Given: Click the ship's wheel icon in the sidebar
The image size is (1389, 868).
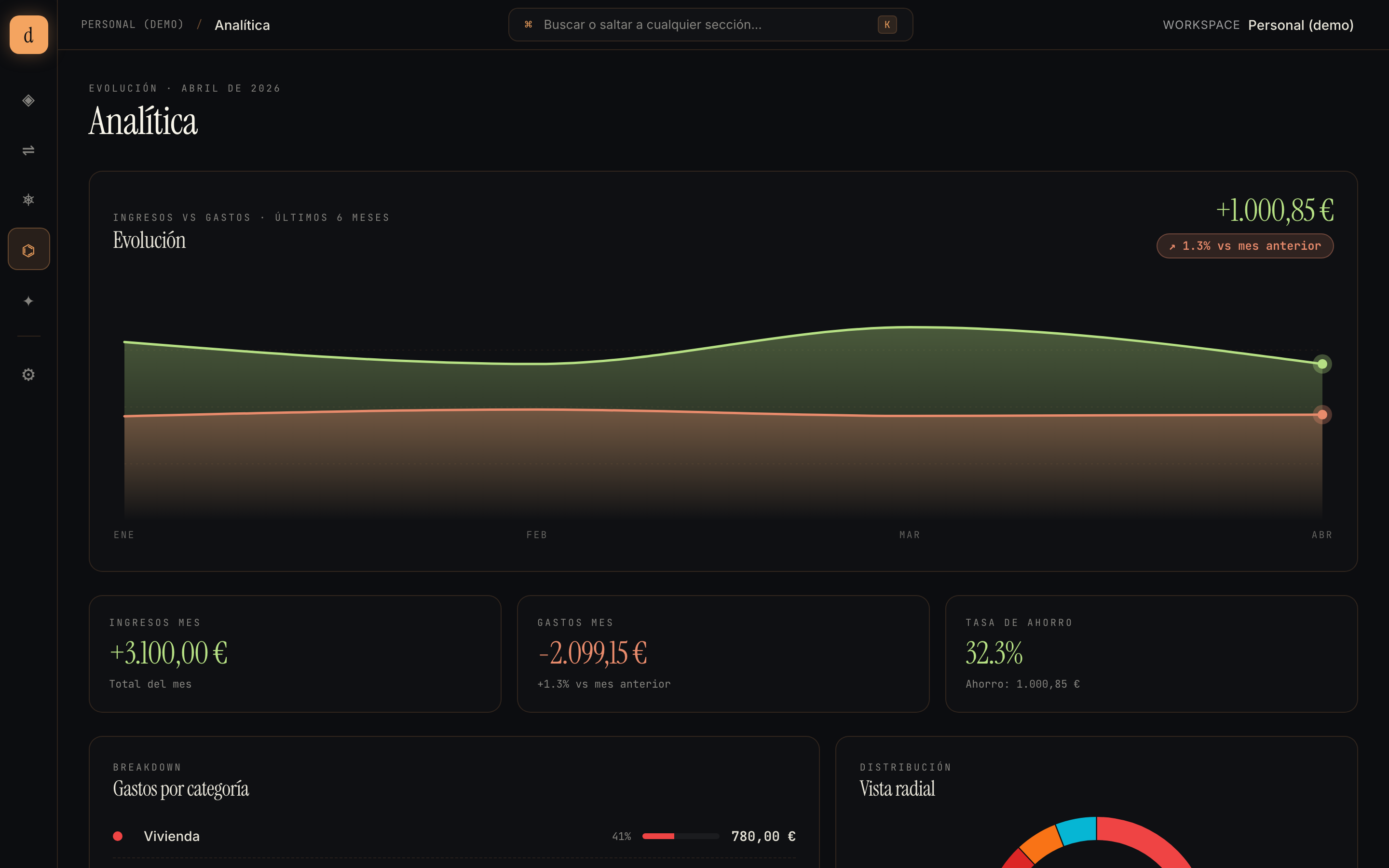Looking at the screenshot, I should 28,199.
